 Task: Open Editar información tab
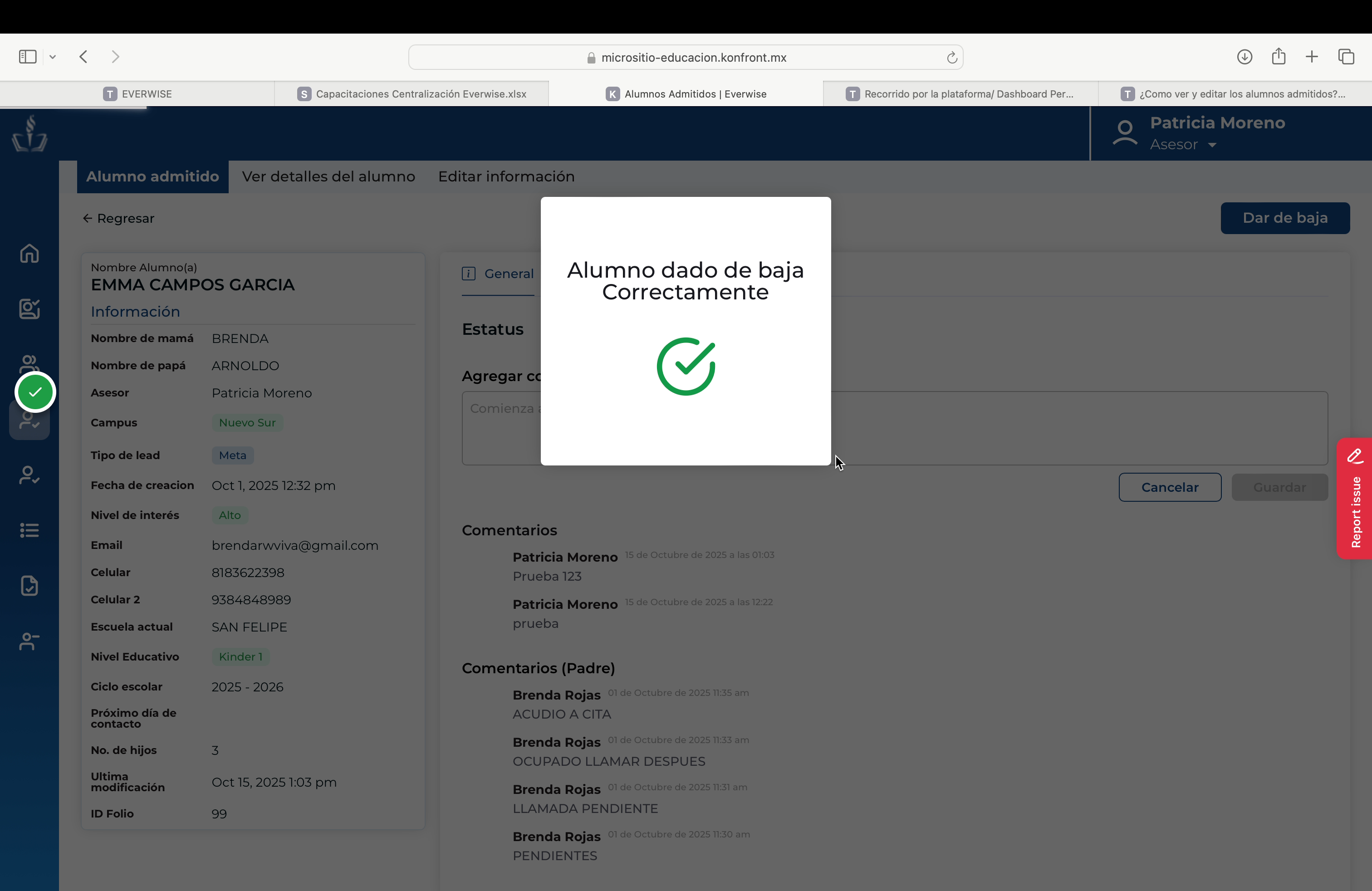506,176
